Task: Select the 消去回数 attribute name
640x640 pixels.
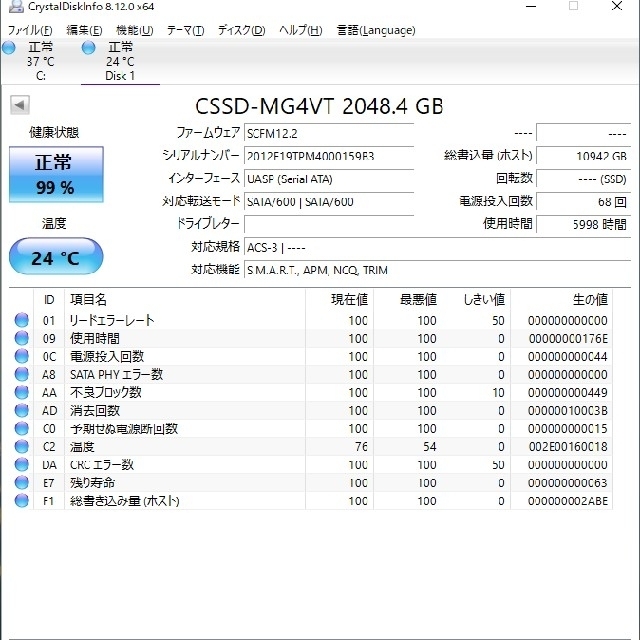Action: 95,410
